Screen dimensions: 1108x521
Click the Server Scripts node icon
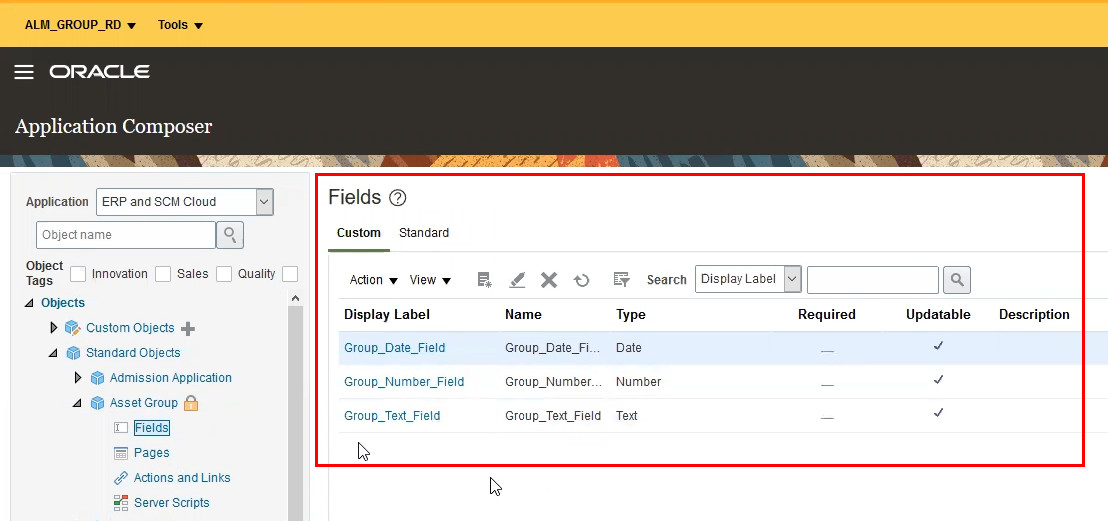point(121,503)
